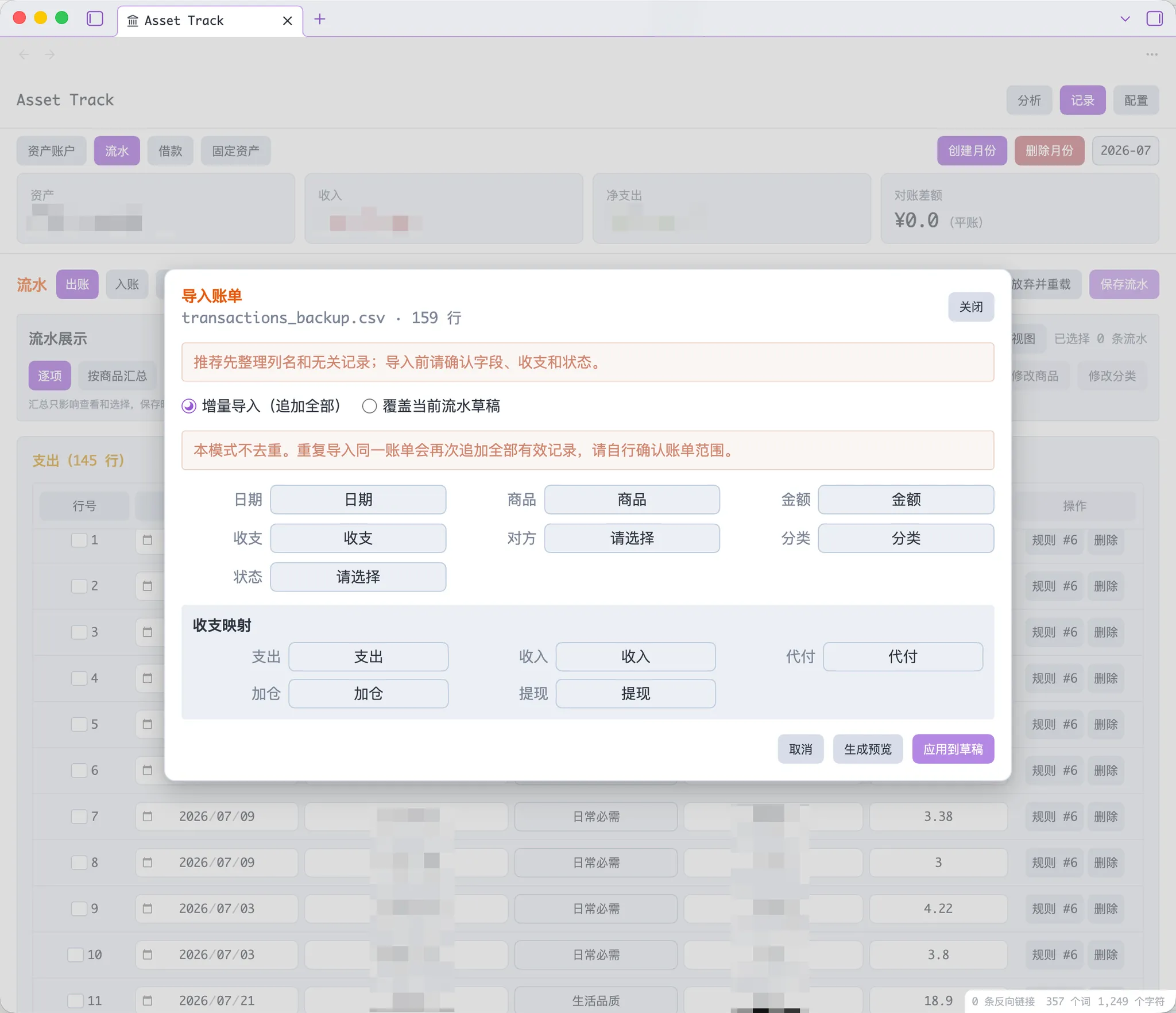Open the 借款 sub-tab
The image size is (1176, 1013).
(170, 151)
